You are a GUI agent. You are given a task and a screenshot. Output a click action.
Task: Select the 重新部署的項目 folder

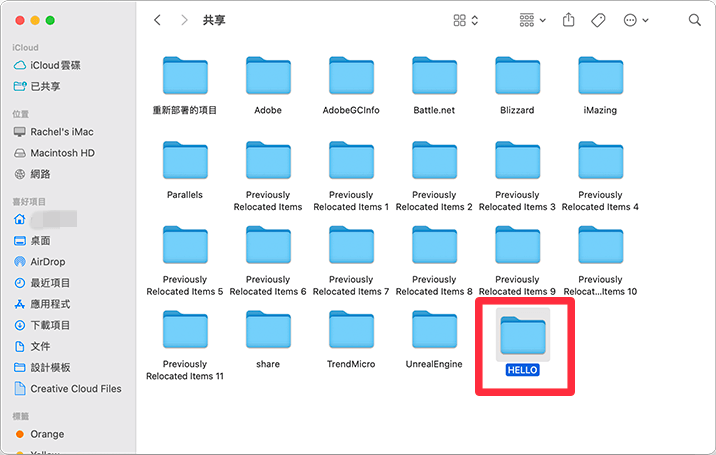click(185, 76)
